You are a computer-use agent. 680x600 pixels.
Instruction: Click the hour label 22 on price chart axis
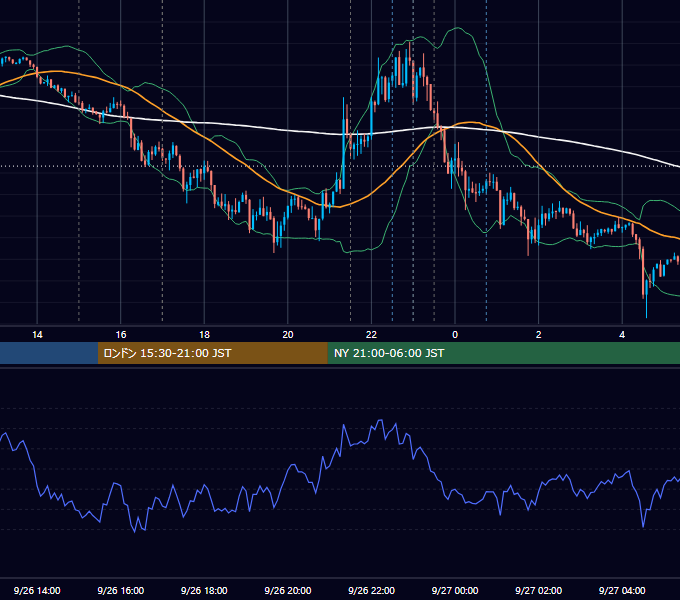371,335
